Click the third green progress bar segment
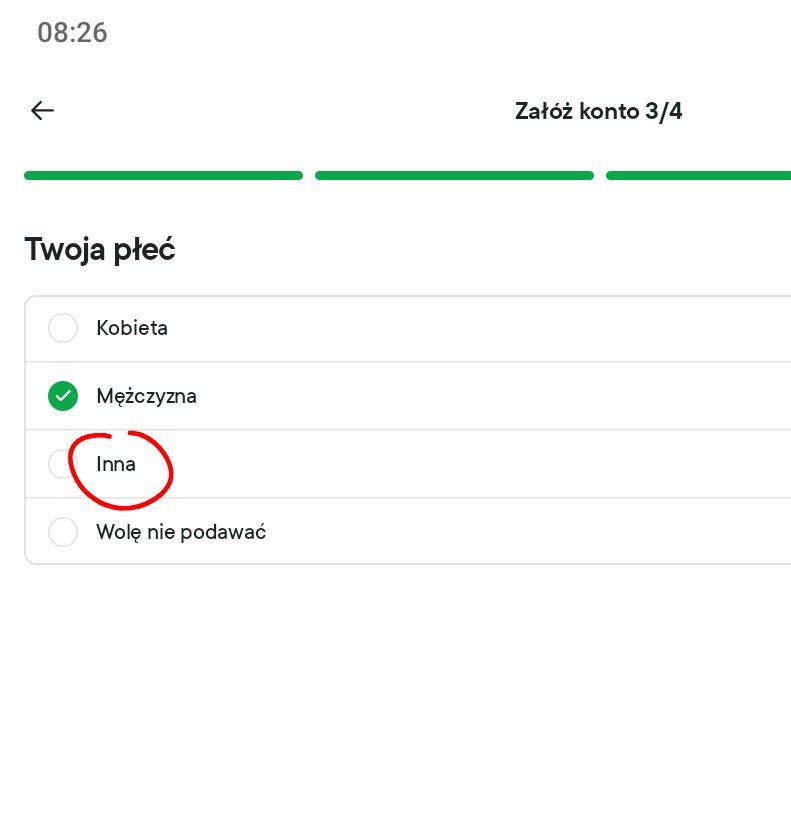Image resolution: width=791 pixels, height=816 pixels. [698, 175]
